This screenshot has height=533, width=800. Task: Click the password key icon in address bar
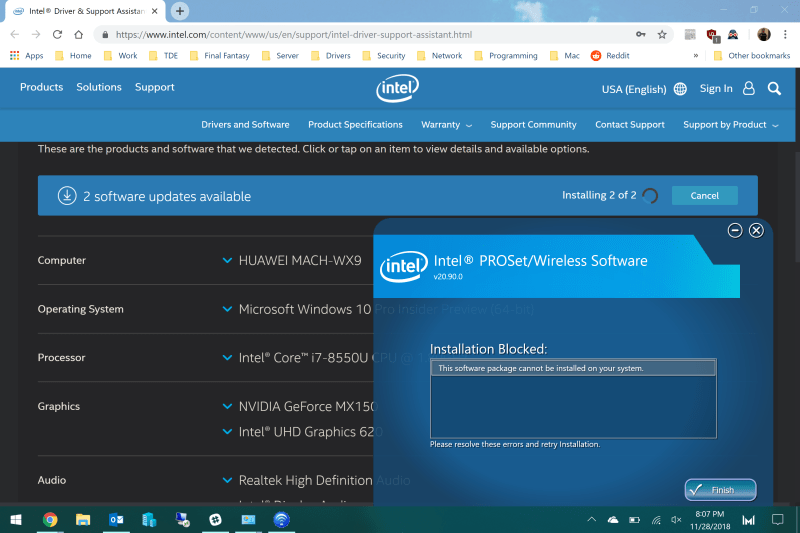641,35
